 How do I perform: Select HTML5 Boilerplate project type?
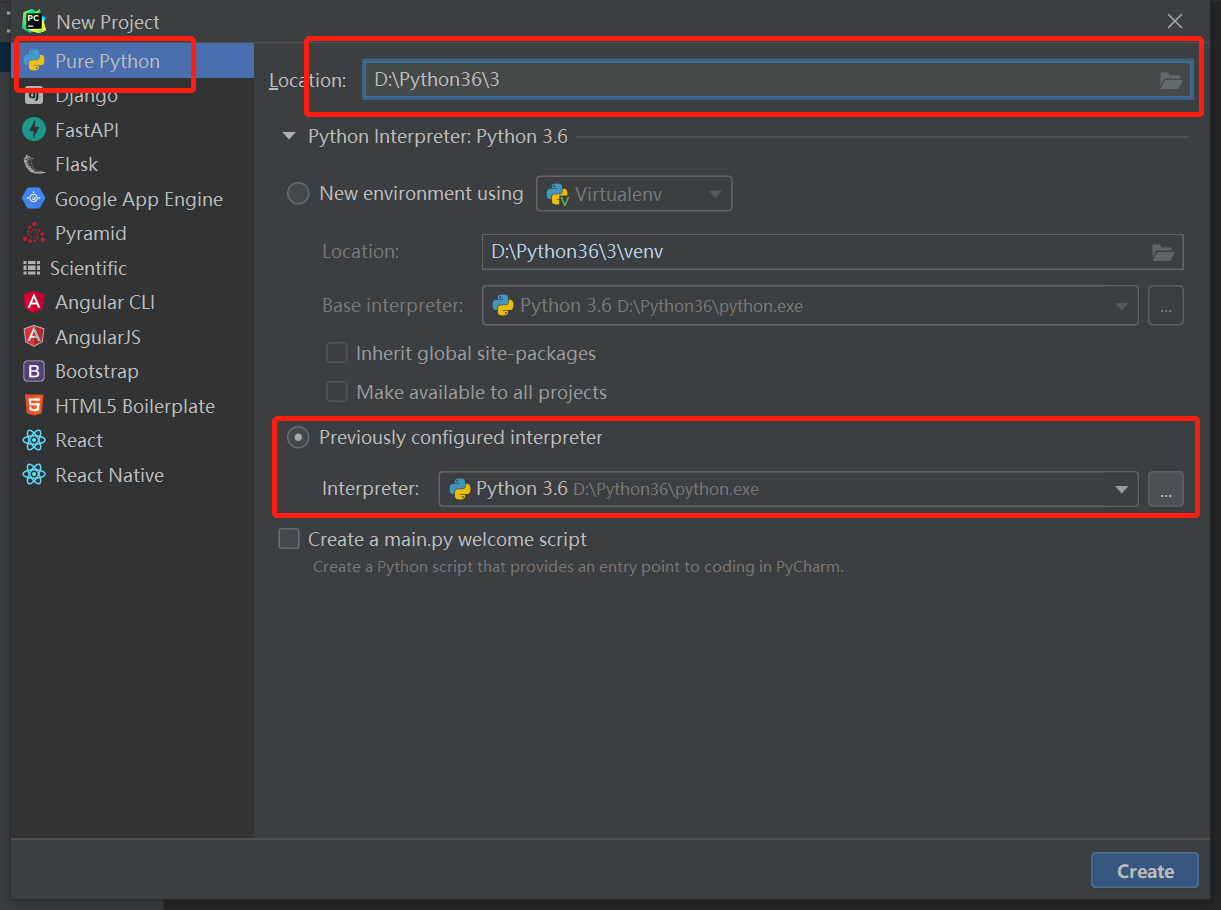click(132, 406)
